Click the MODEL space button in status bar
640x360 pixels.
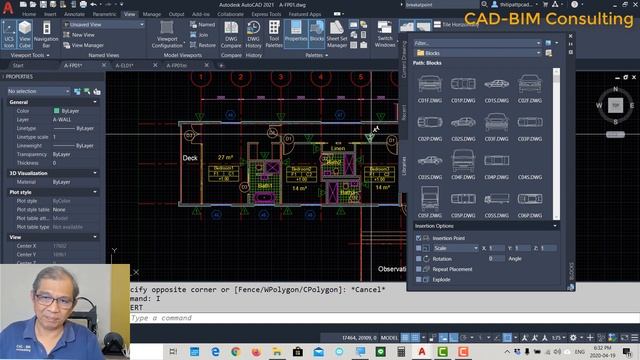[x=389, y=338]
